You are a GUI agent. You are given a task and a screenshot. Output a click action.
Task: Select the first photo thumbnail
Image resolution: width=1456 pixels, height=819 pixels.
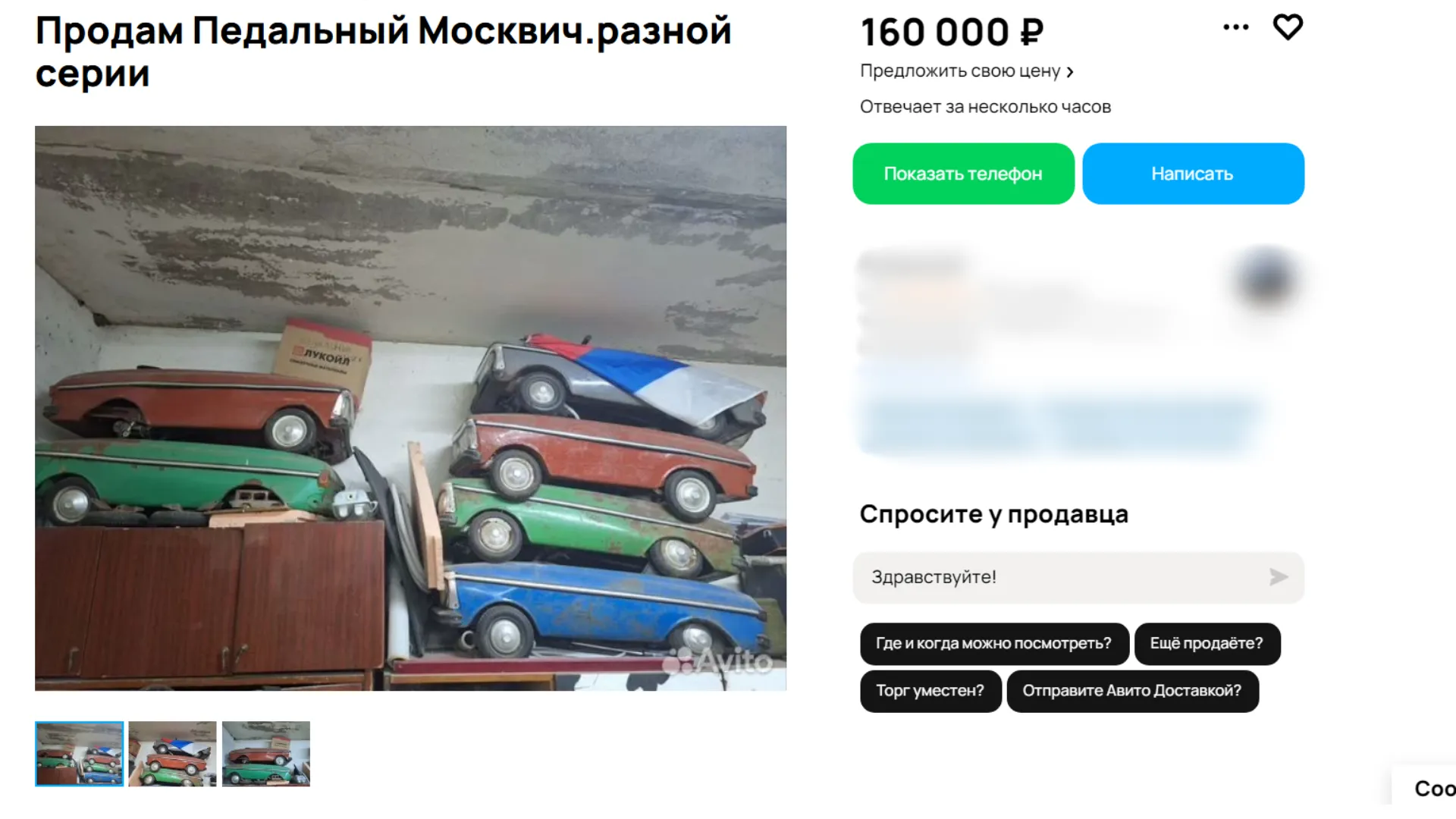click(79, 754)
